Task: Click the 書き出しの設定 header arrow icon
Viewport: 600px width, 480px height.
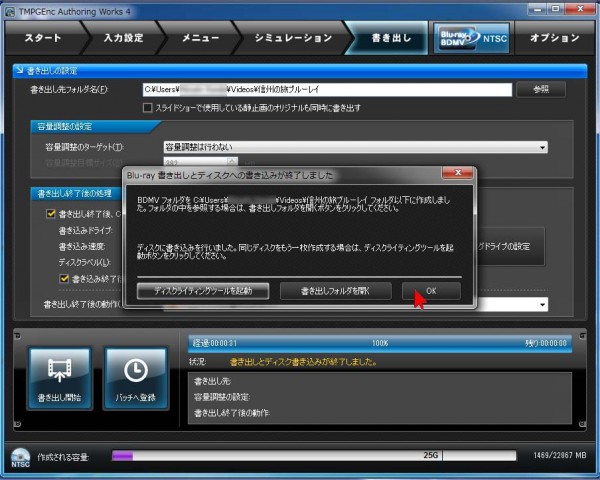Action: coord(20,70)
